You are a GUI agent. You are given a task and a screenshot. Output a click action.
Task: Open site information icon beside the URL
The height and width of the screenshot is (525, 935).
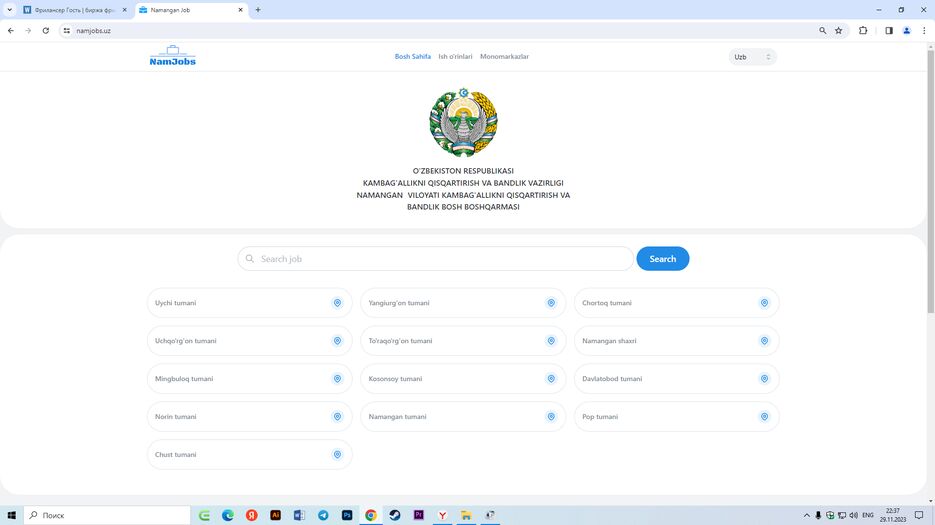[x=66, y=30]
